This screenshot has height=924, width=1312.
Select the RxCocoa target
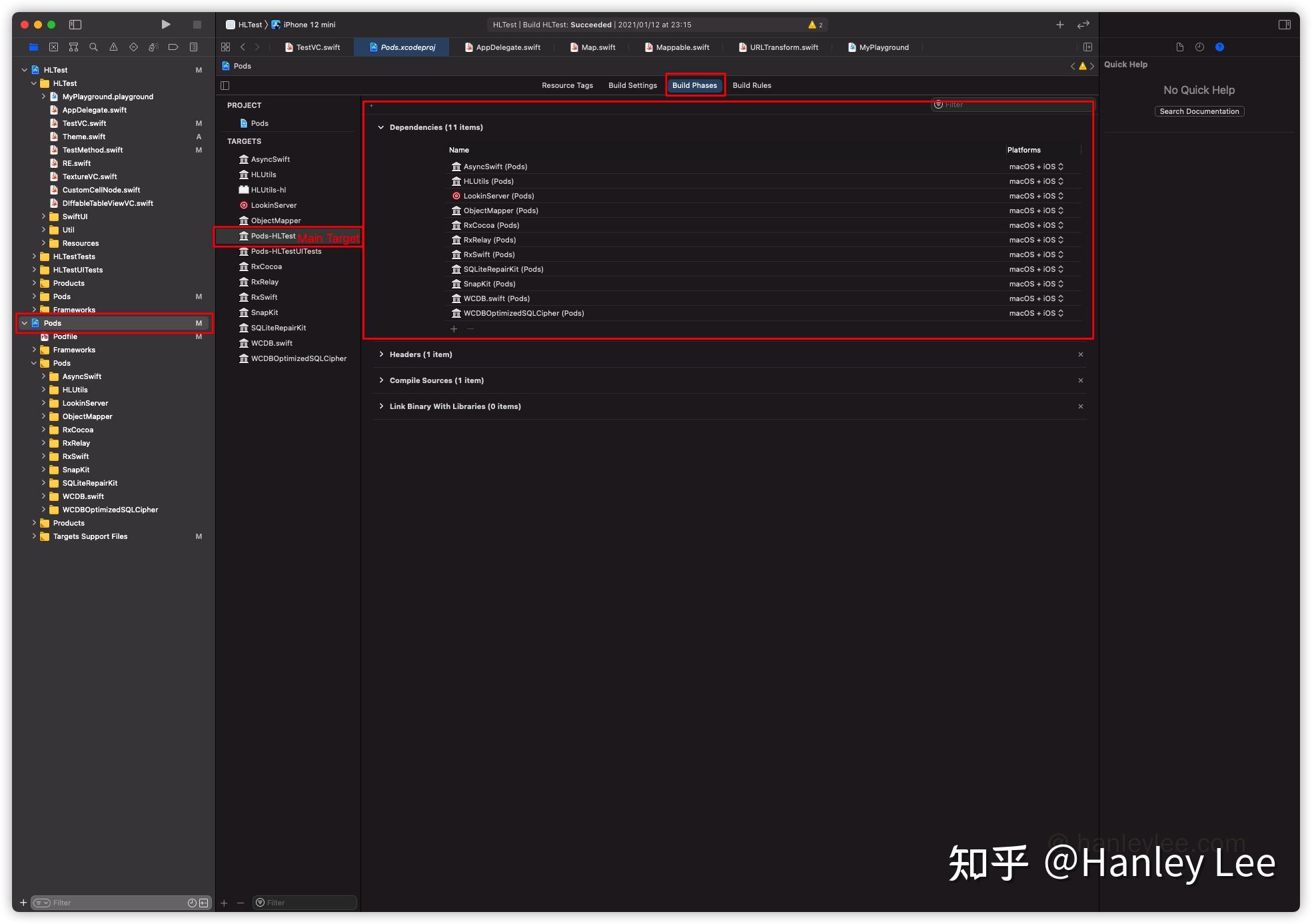(266, 266)
